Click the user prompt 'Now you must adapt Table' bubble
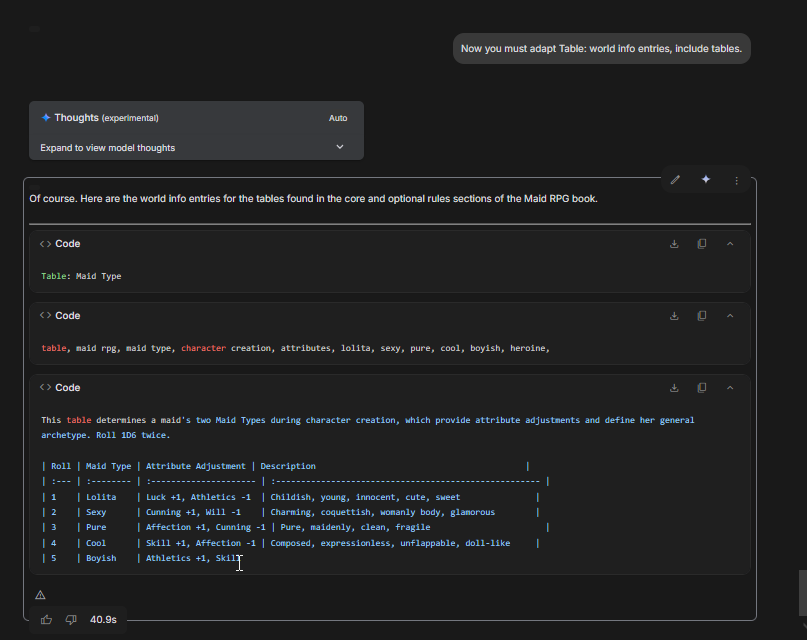807x640 pixels. 602,49
